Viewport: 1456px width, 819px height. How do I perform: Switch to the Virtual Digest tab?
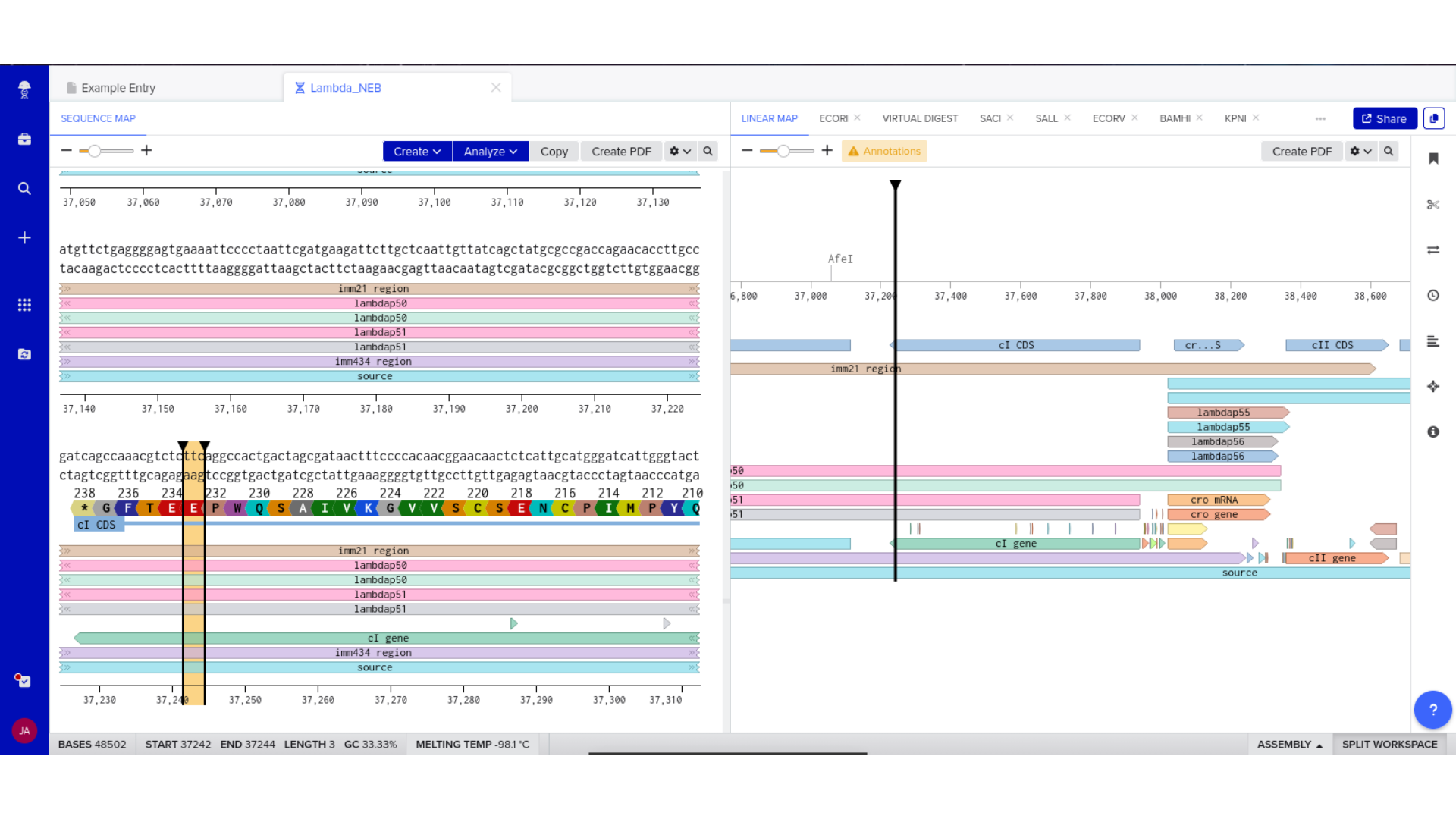point(919,118)
